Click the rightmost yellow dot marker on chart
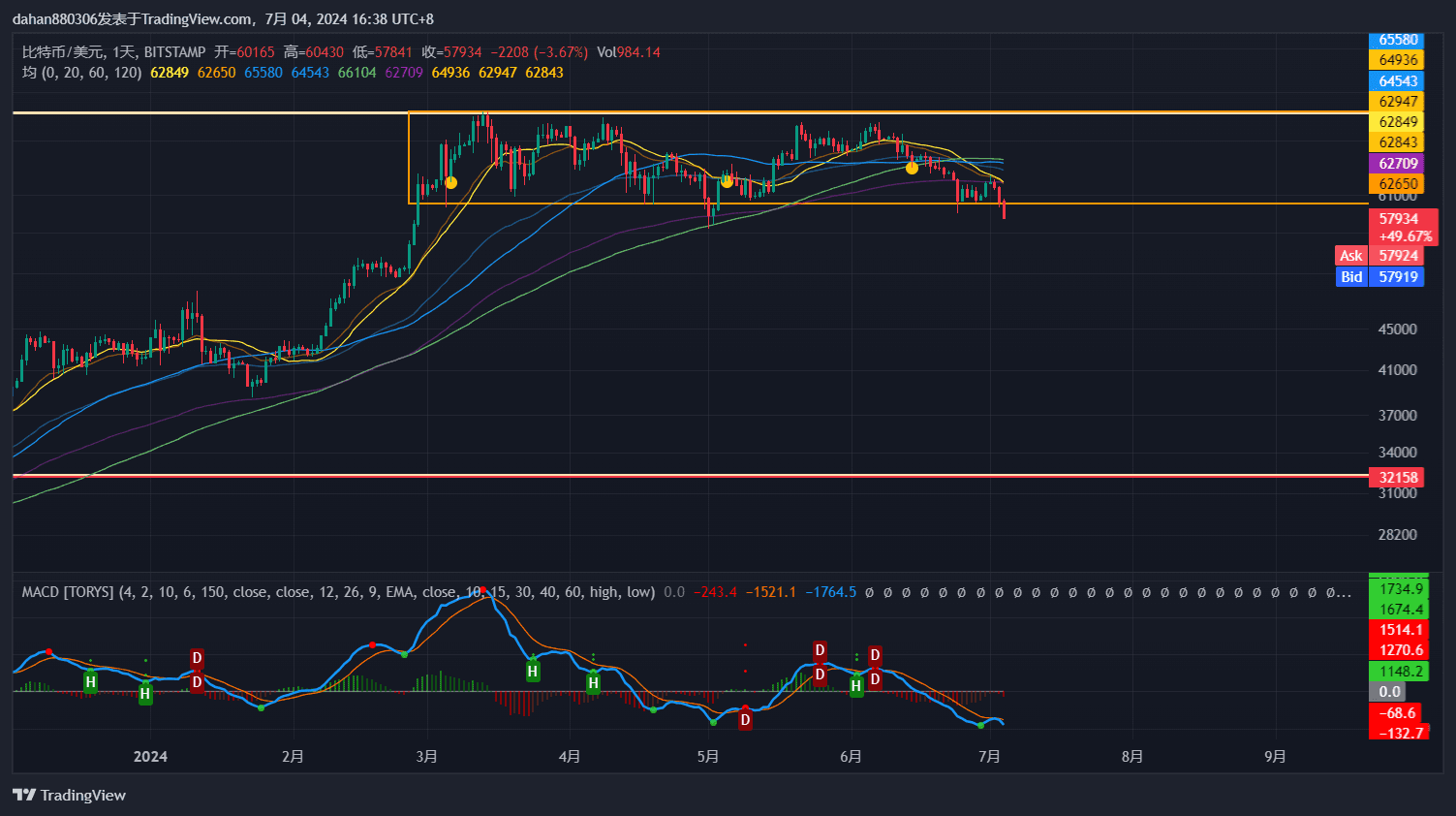 912,168
